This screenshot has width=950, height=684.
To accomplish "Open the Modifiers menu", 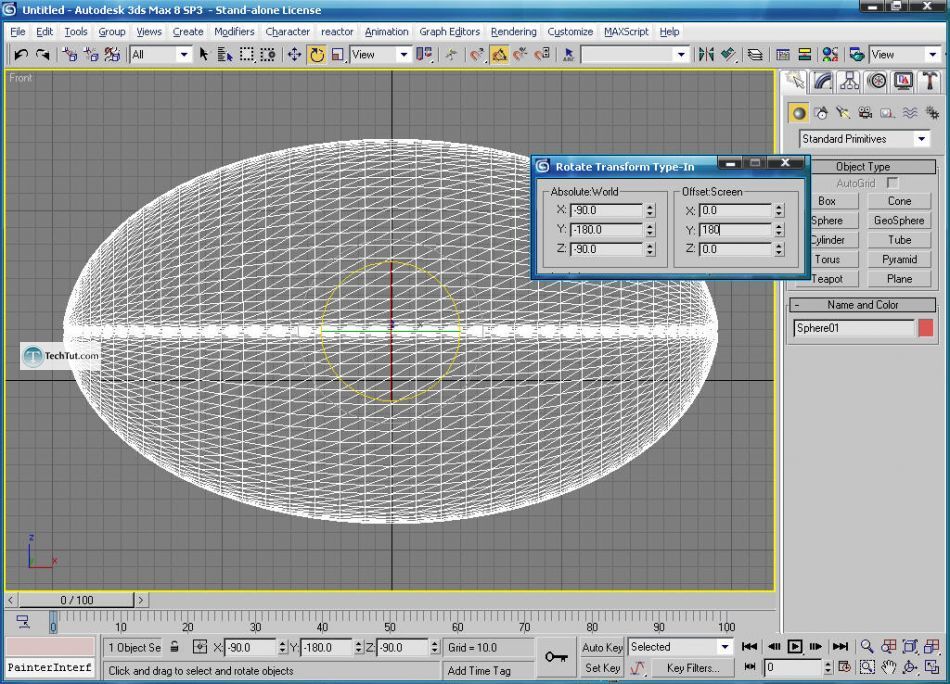I will point(234,32).
